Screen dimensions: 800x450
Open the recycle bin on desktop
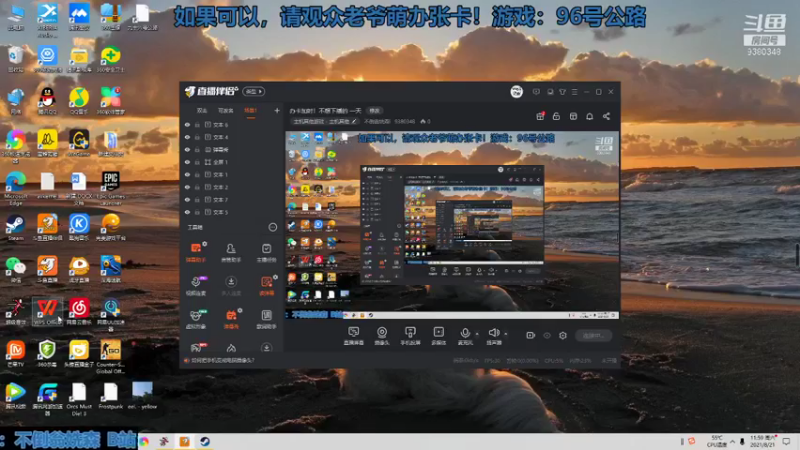[15, 59]
